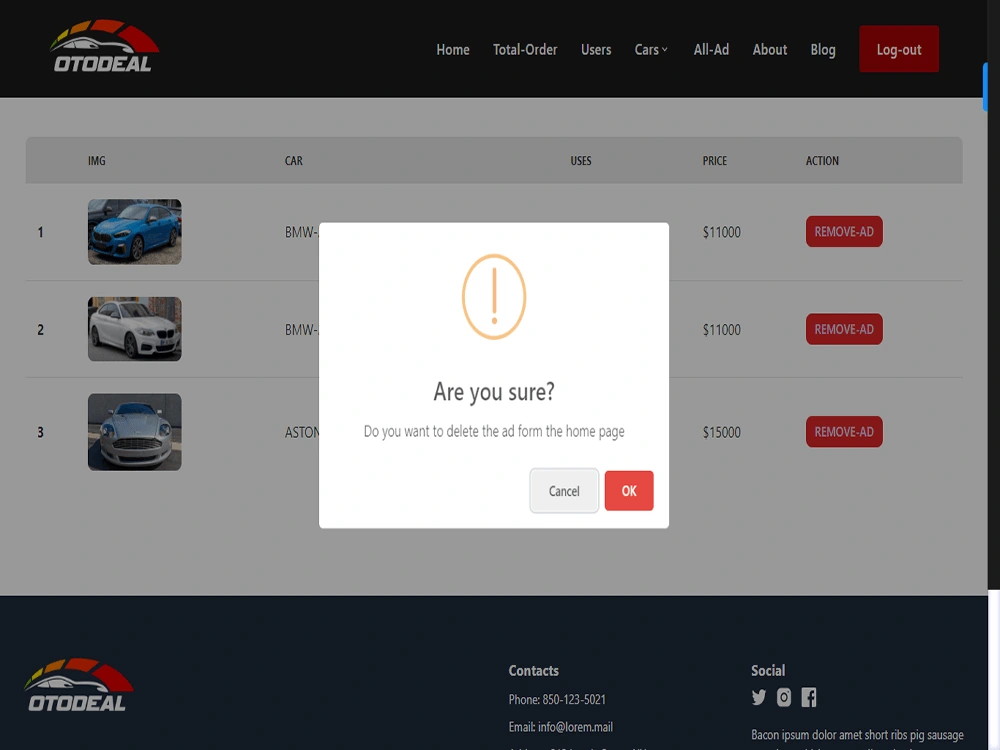Viewport: 1000px width, 750px height.
Task: Click the ACTION column header
Action: click(822, 161)
